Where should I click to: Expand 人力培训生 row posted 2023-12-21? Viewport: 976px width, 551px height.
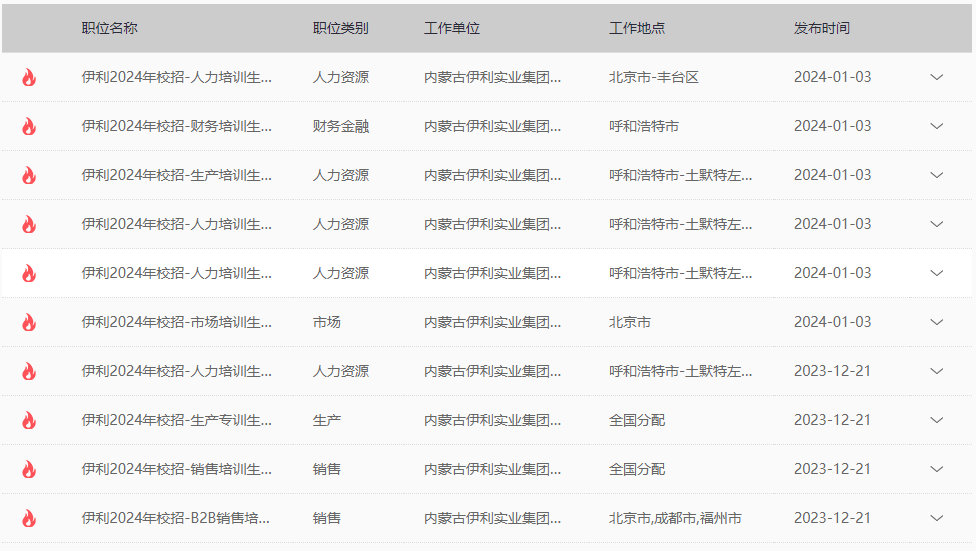937,372
